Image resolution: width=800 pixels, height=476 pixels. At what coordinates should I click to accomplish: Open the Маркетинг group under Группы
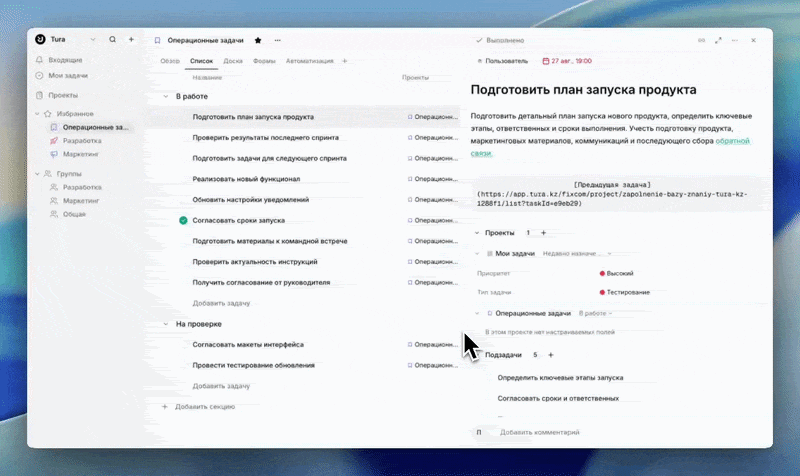coord(81,201)
